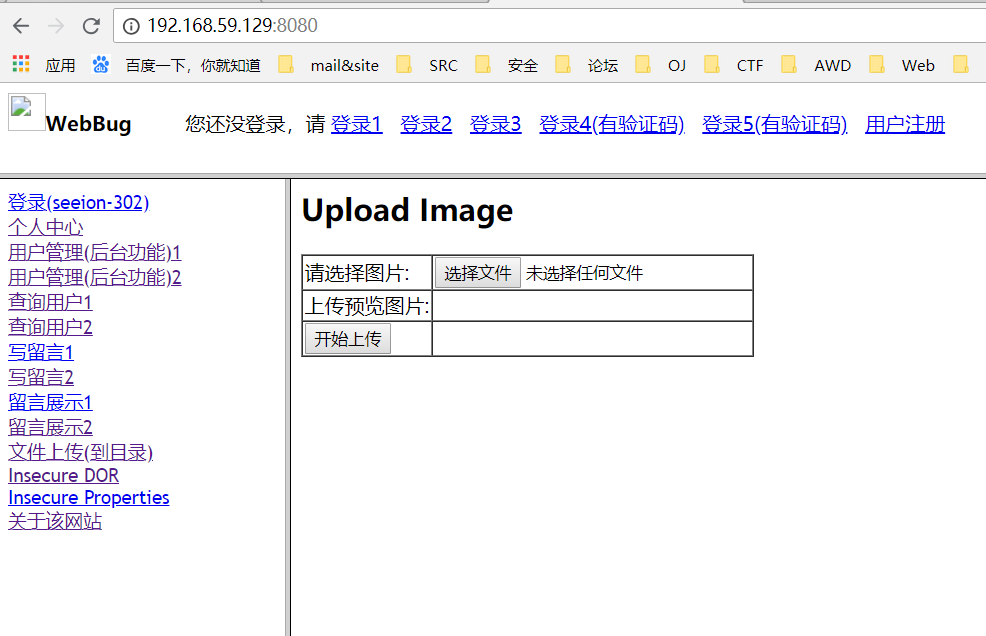This screenshot has width=986, height=636.
Task: Open 文件上传(到目录) sidebar link
Action: (x=80, y=452)
